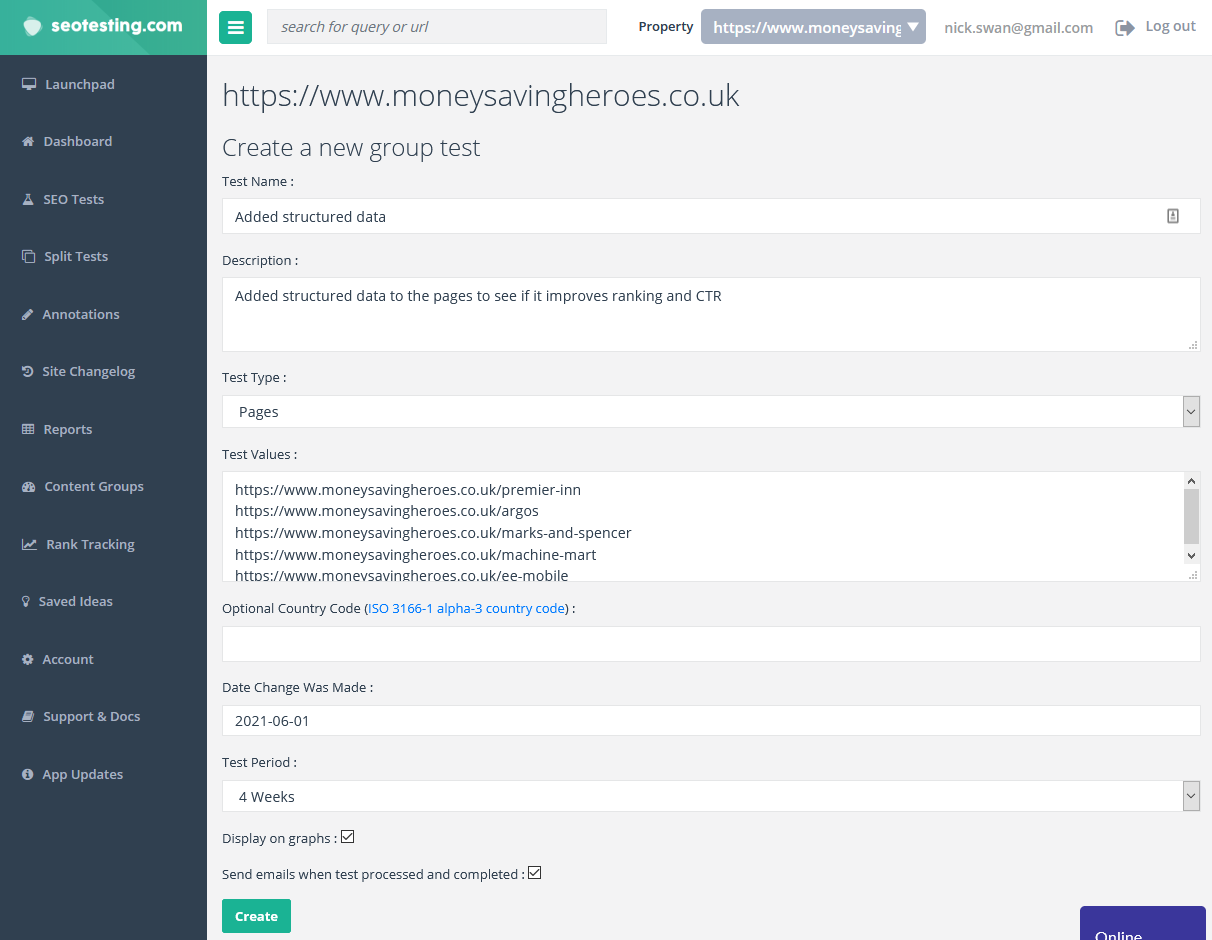Click the search for query or url field

pyautogui.click(x=437, y=27)
